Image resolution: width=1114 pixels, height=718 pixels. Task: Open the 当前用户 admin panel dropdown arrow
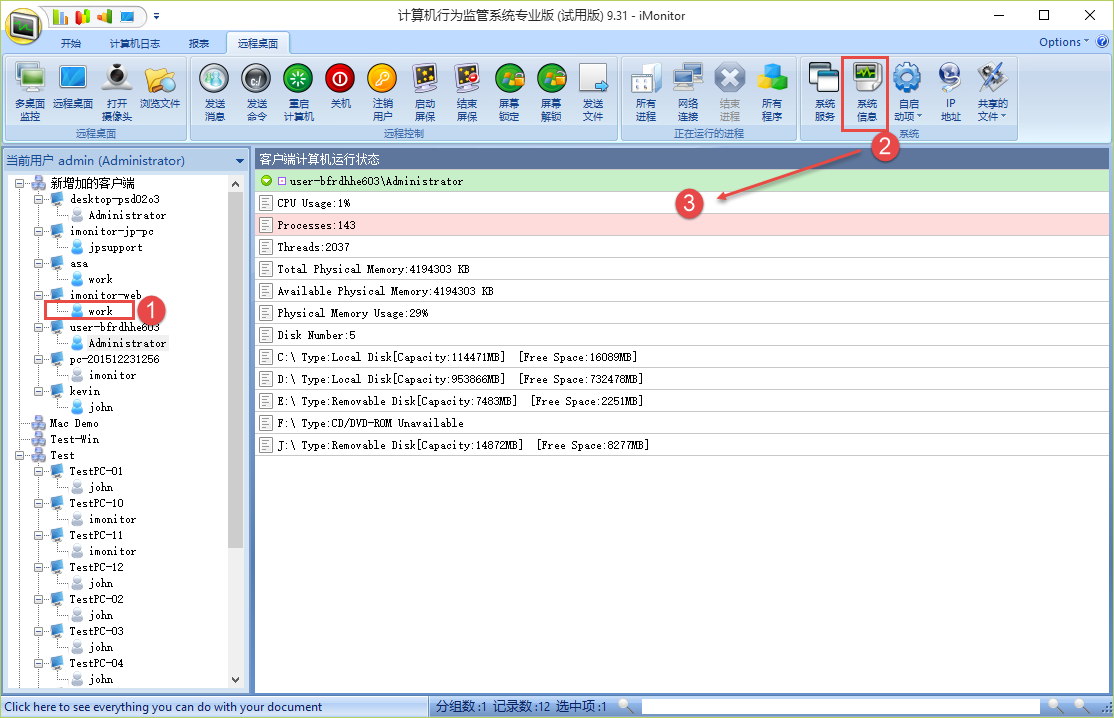coord(240,161)
